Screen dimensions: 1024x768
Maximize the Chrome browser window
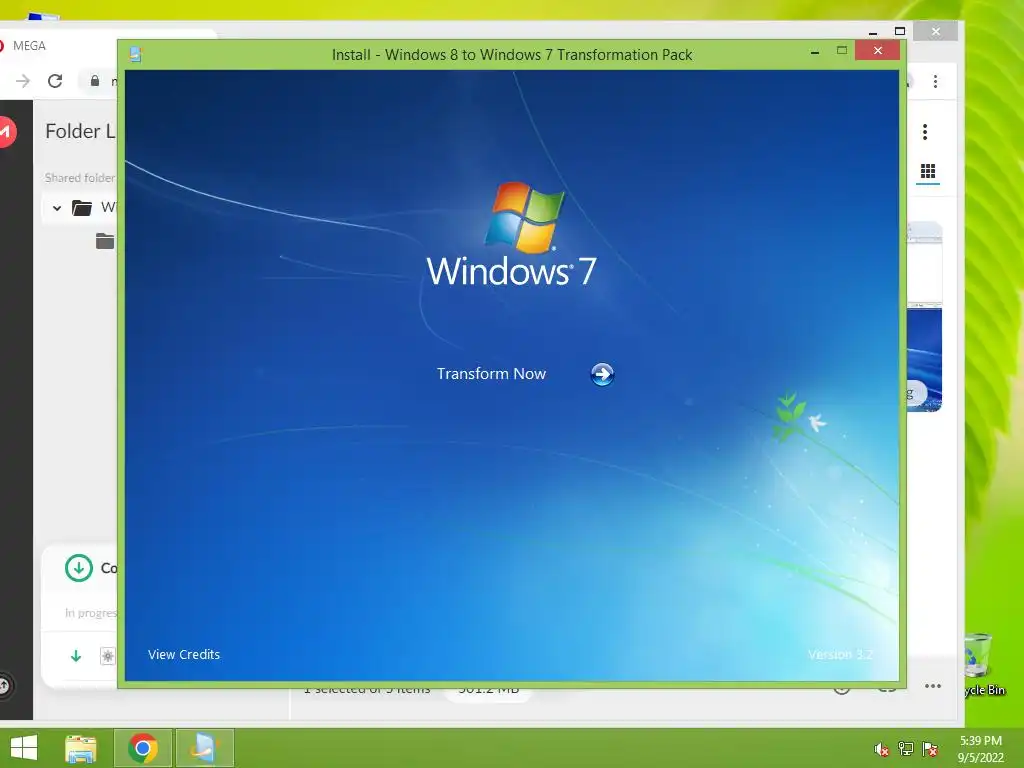pyautogui.click(x=900, y=31)
